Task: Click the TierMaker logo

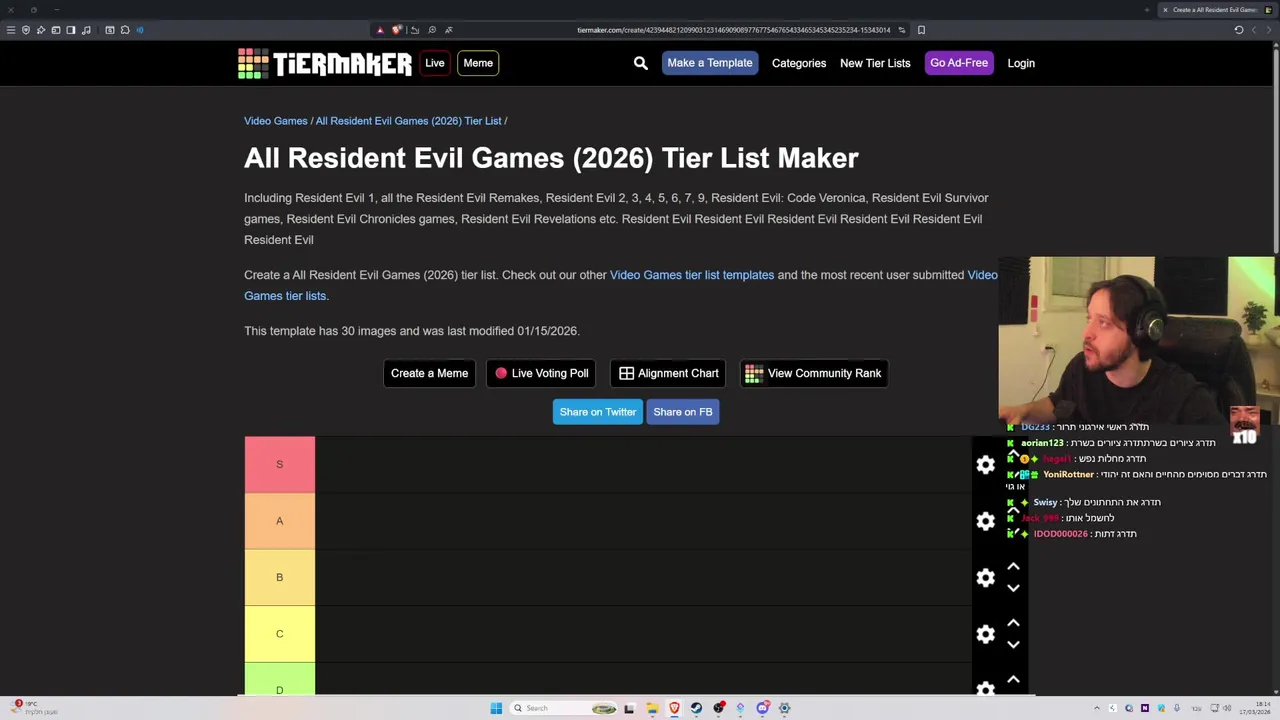Action: tap(324, 63)
